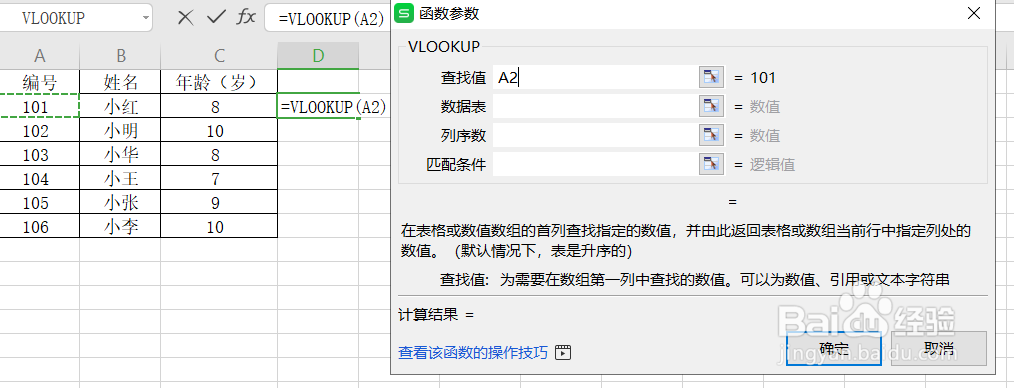Select cell containing 102
The width and height of the screenshot is (1014, 388).
coord(39,131)
